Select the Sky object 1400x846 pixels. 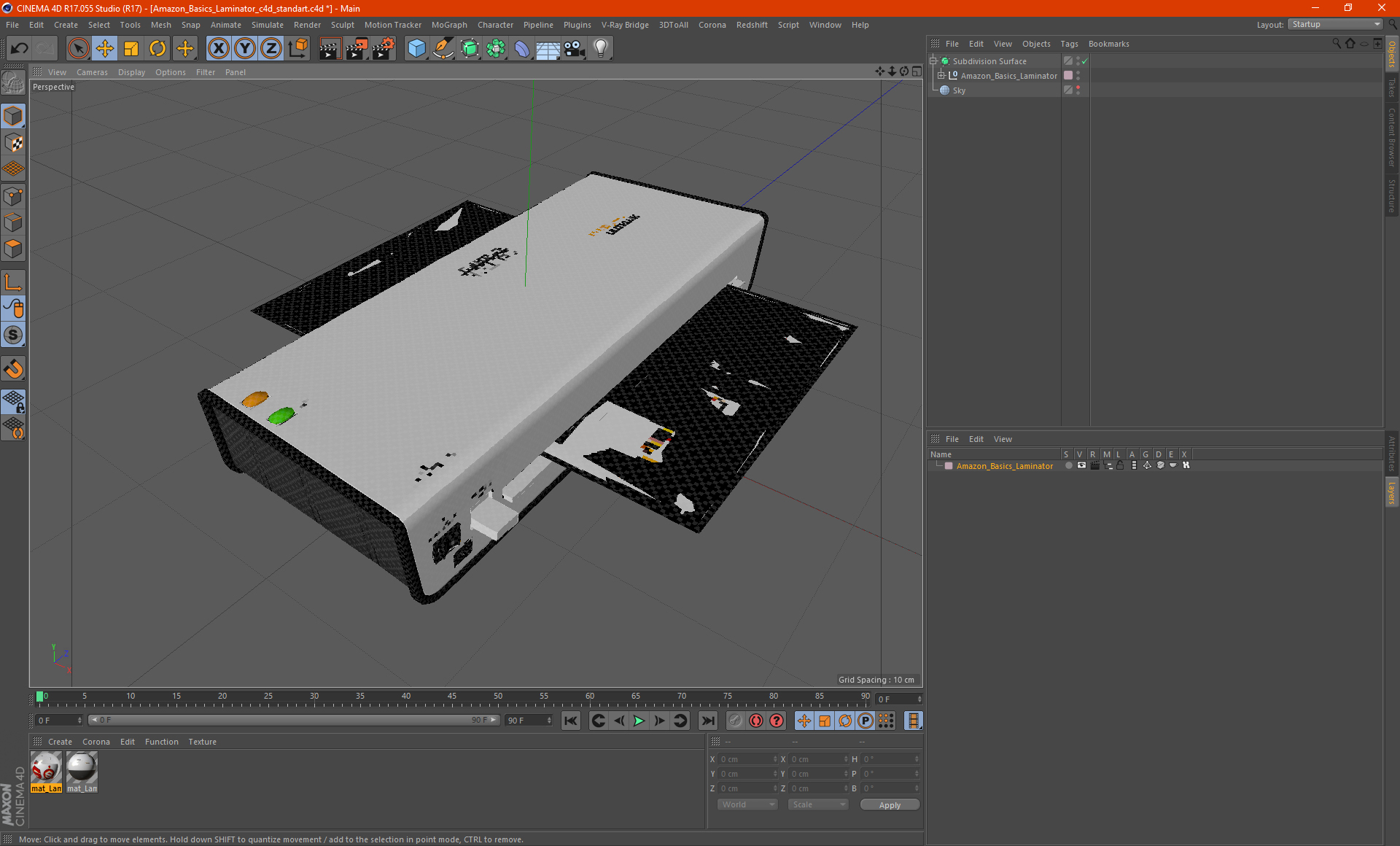(x=959, y=90)
